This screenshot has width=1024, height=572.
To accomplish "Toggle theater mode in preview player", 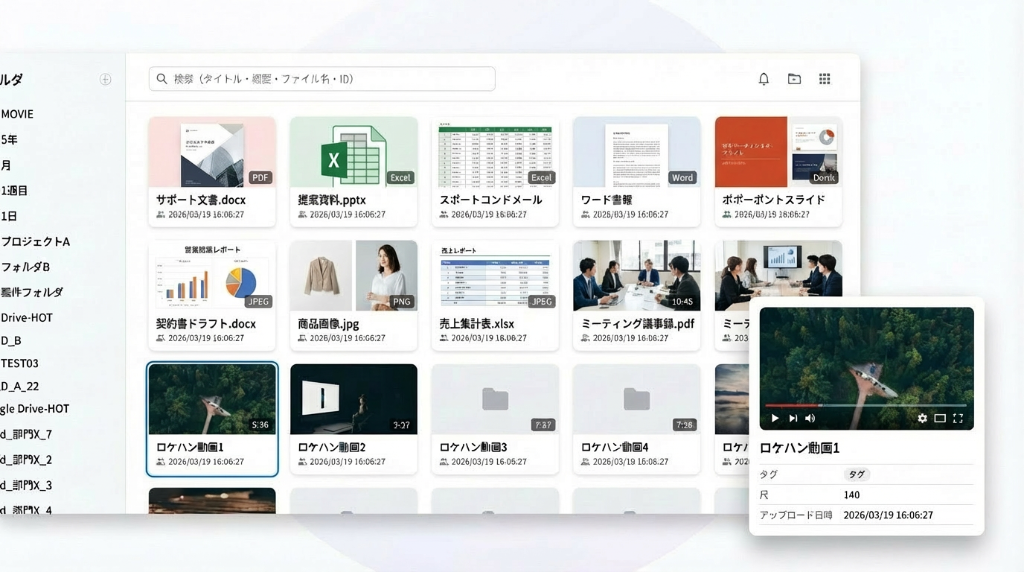I will click(940, 418).
